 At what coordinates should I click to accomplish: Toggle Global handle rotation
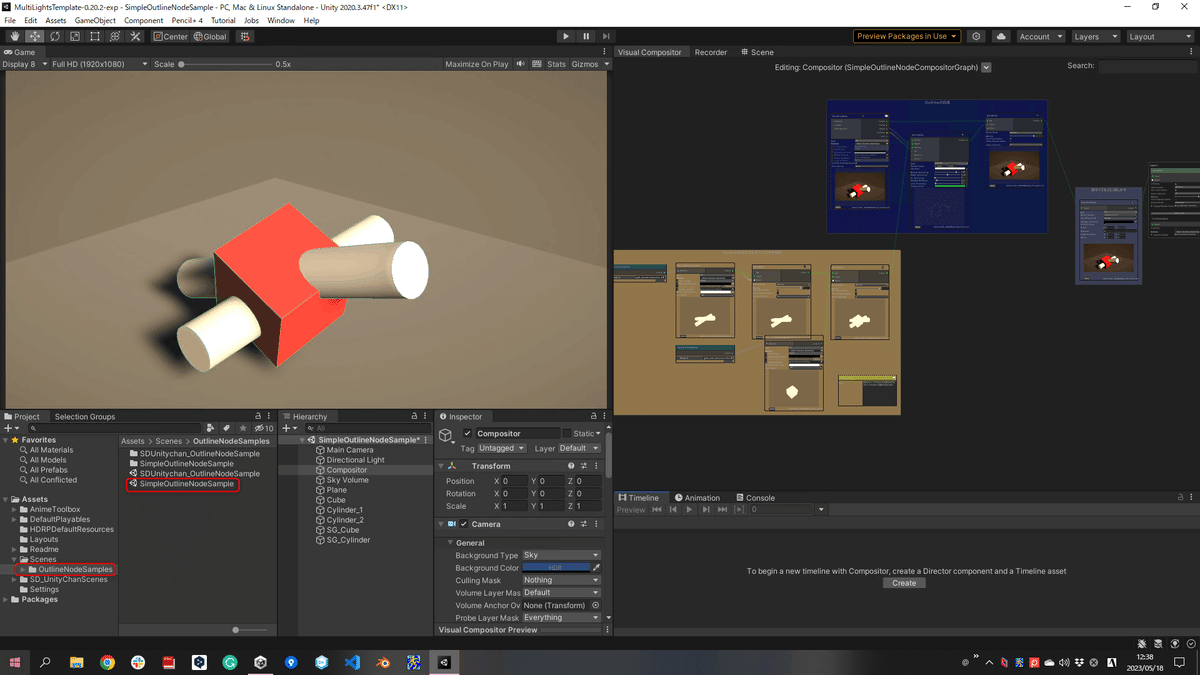click(x=210, y=36)
